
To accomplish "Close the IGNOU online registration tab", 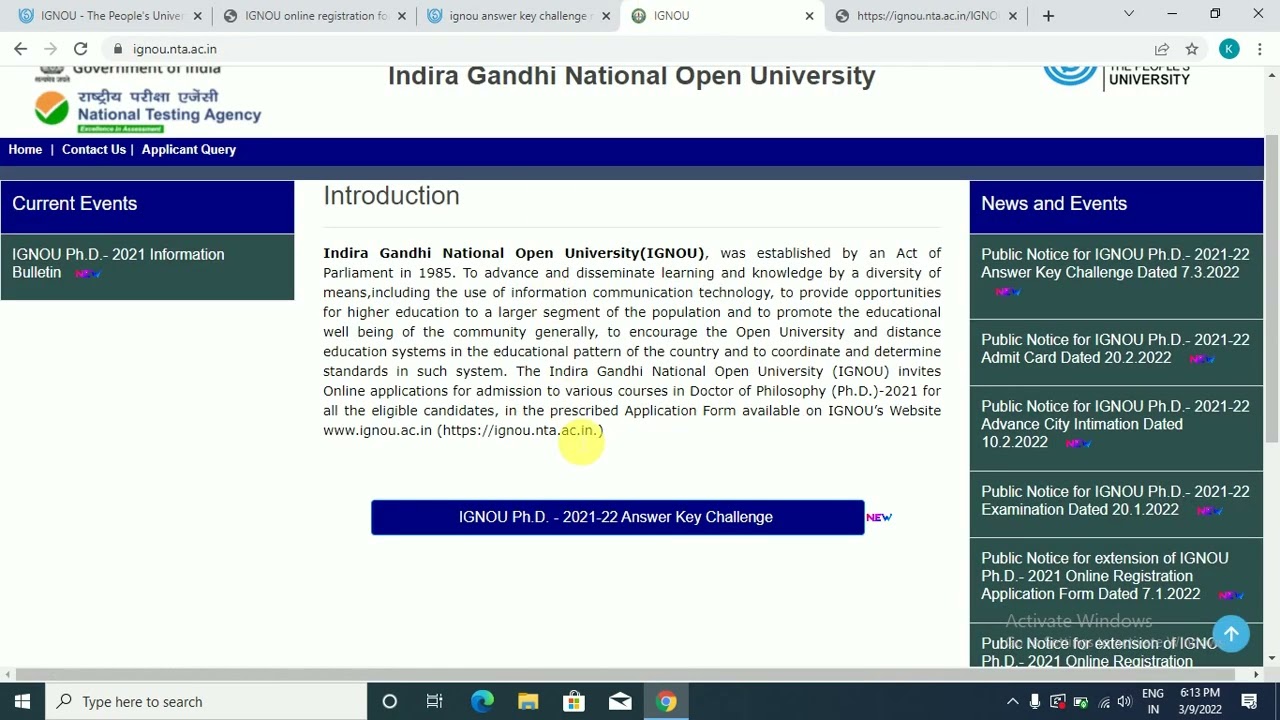I will tap(401, 16).
